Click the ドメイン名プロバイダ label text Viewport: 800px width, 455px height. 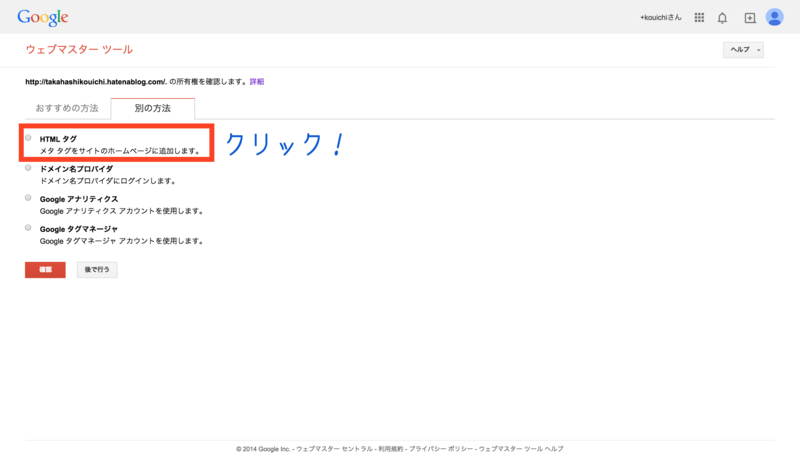coord(76,169)
